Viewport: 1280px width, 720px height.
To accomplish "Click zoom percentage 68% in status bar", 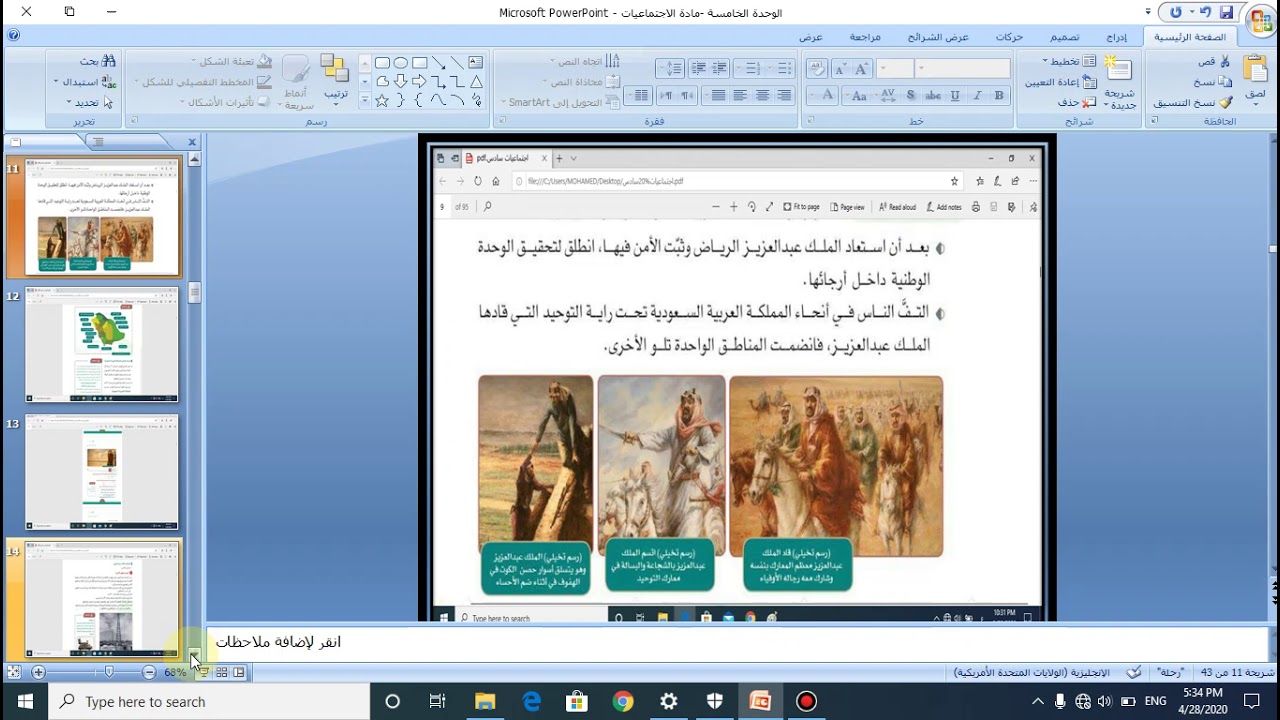I will [175, 672].
